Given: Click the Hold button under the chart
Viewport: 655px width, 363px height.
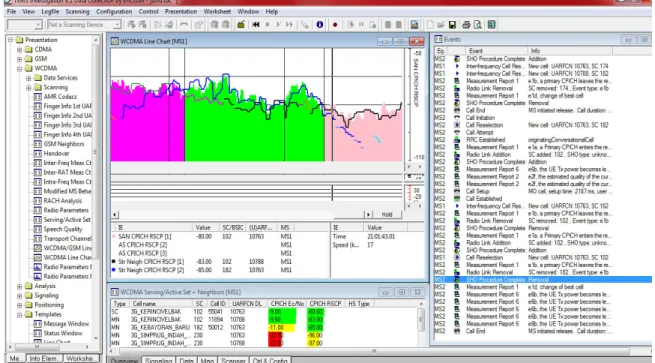Looking at the screenshot, I should tap(387, 214).
